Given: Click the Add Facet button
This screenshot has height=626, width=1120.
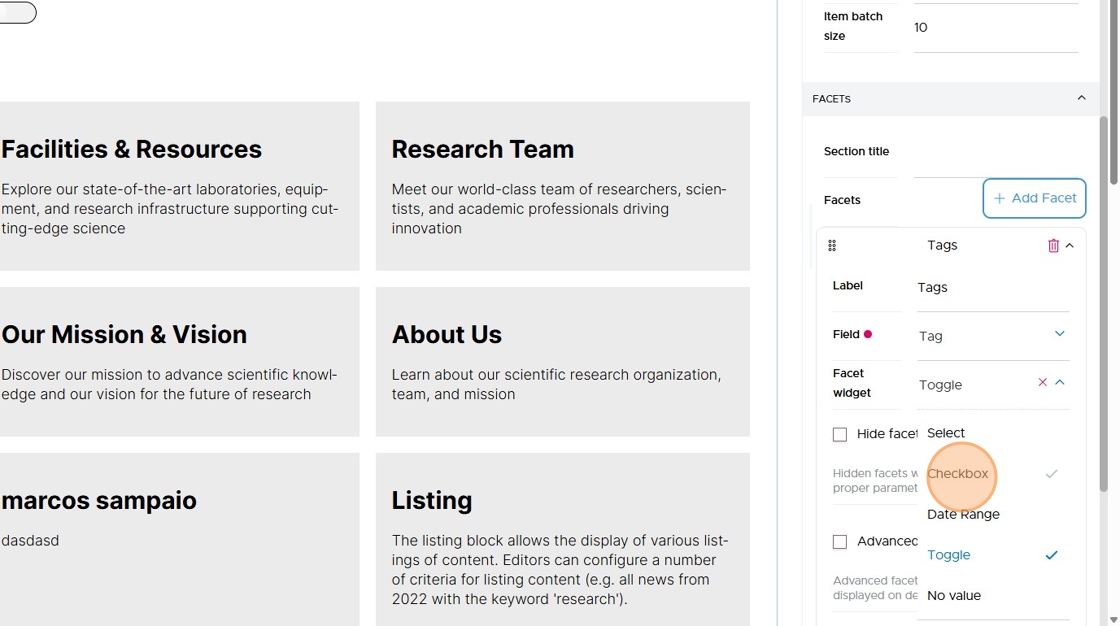Looking at the screenshot, I should click(1034, 198).
